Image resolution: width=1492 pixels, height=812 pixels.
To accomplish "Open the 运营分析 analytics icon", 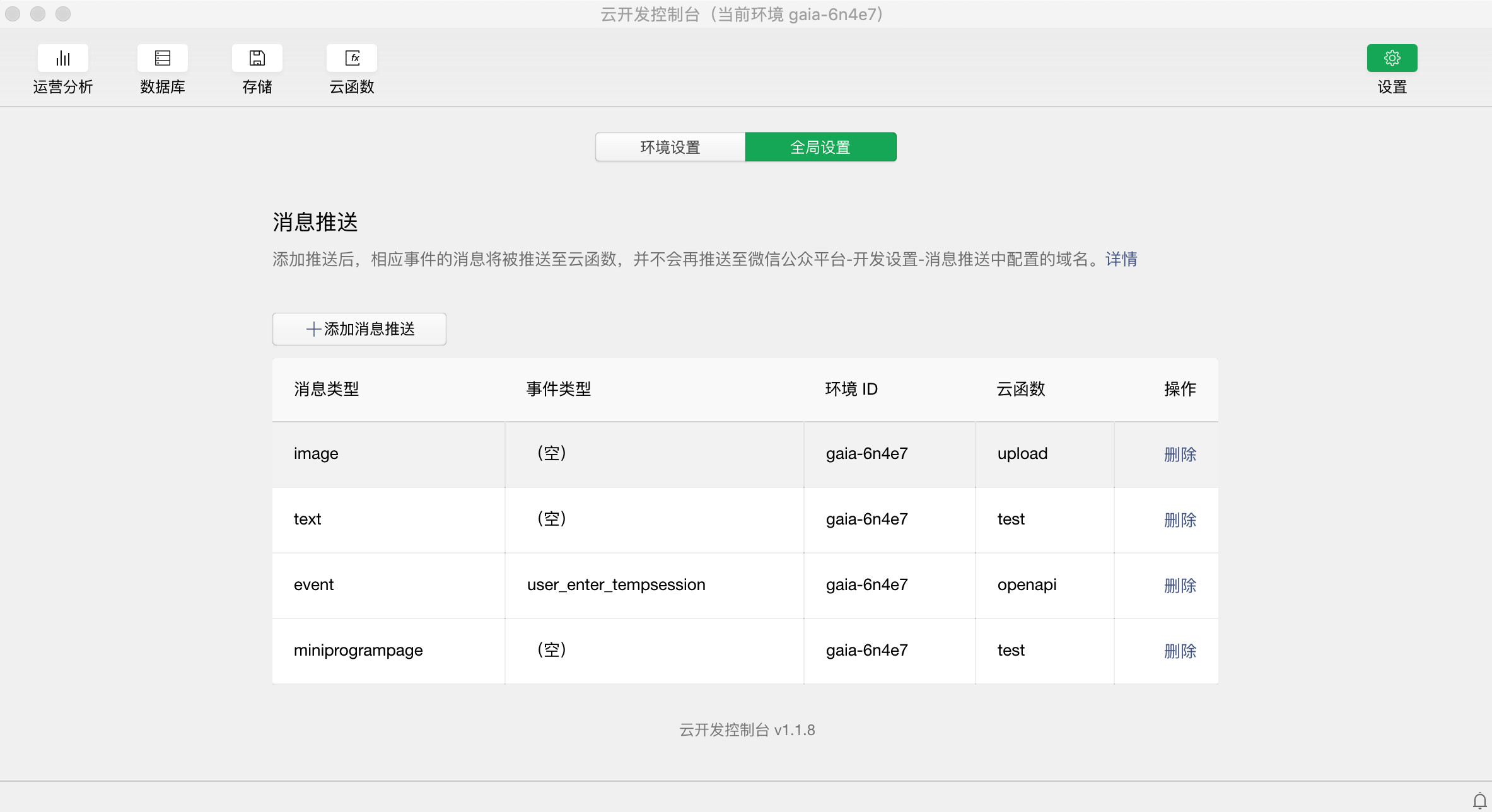I will 62,59.
